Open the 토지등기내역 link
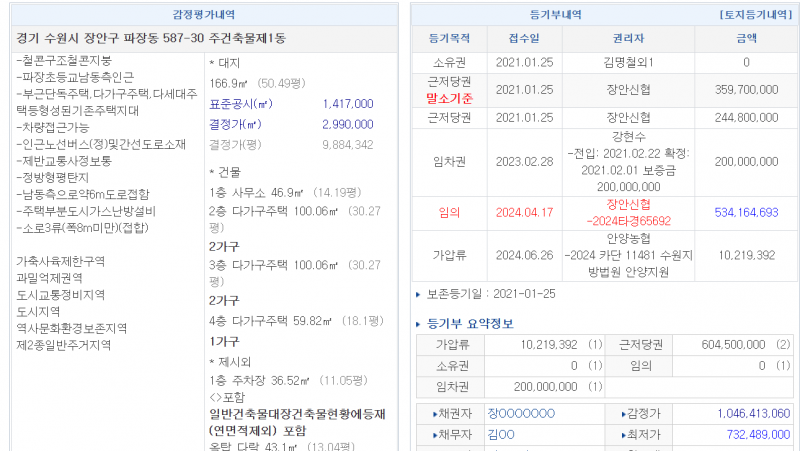This screenshot has width=800, height=451. click(x=754, y=16)
